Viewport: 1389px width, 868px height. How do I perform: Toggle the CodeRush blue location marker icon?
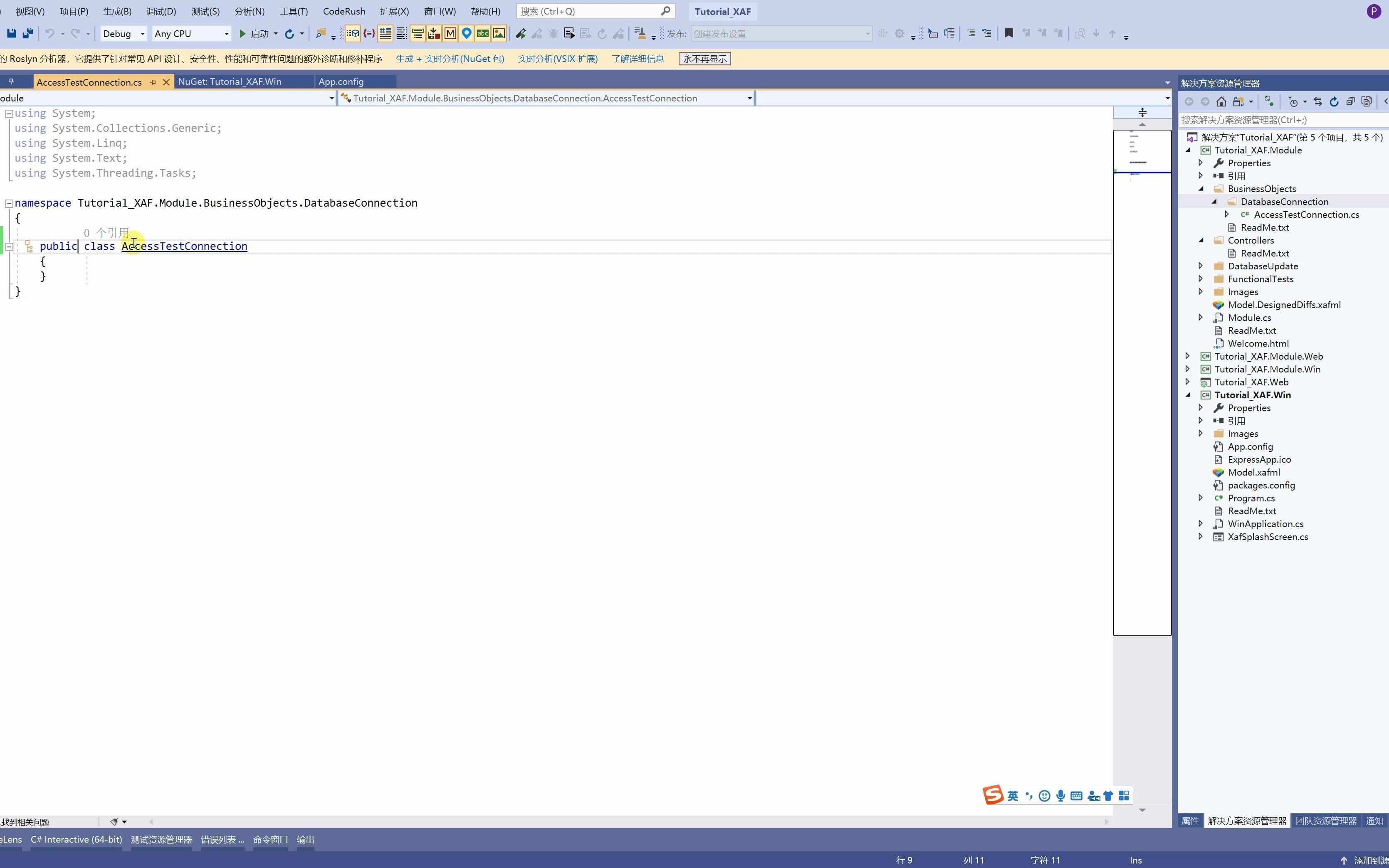click(466, 33)
